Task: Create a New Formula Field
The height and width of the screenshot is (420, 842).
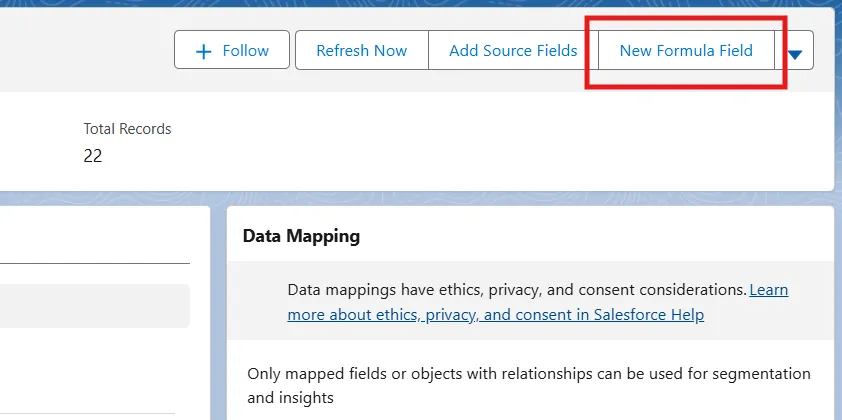Action: [686, 50]
